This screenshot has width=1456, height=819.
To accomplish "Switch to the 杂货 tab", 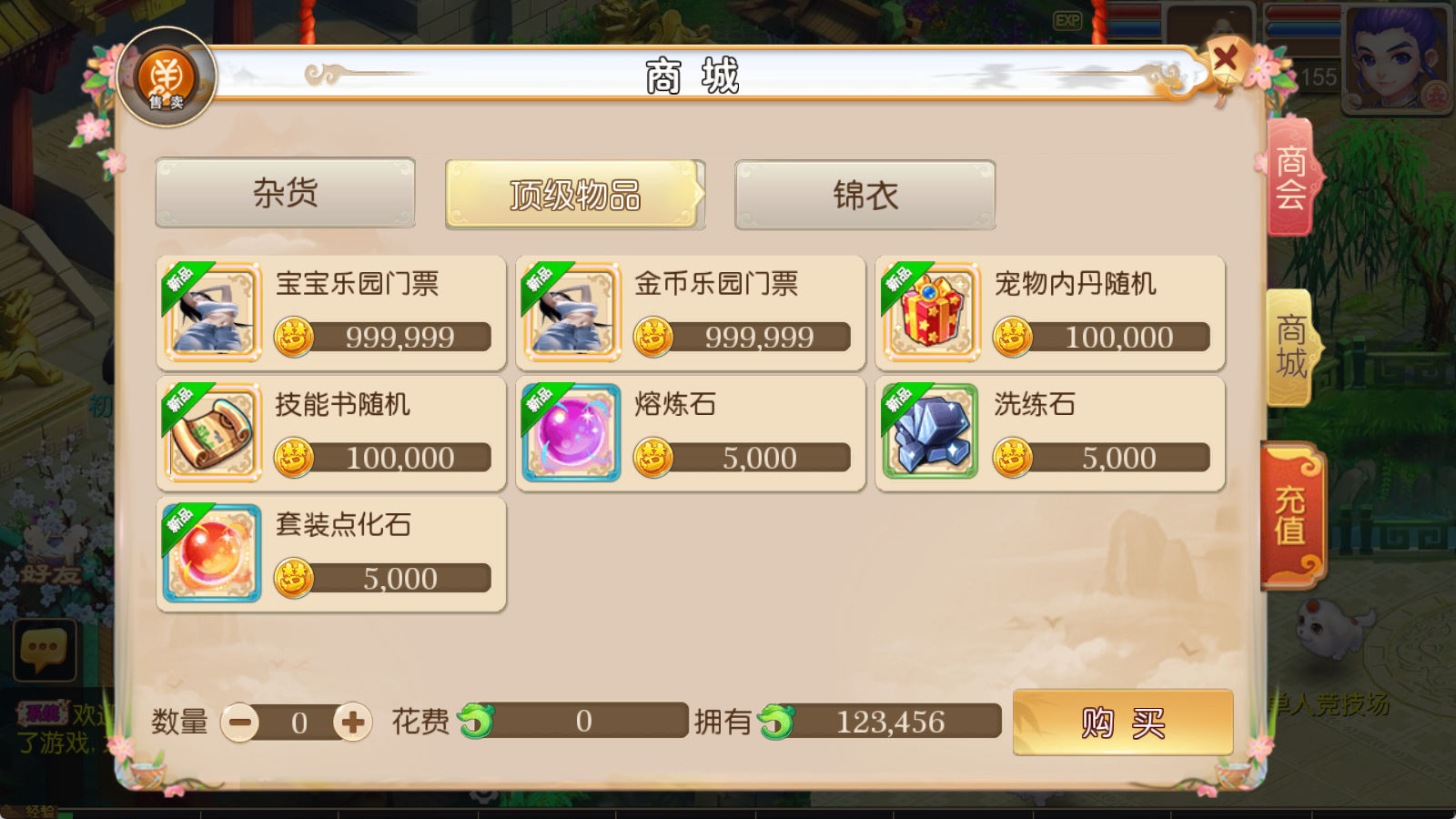I will point(286,193).
